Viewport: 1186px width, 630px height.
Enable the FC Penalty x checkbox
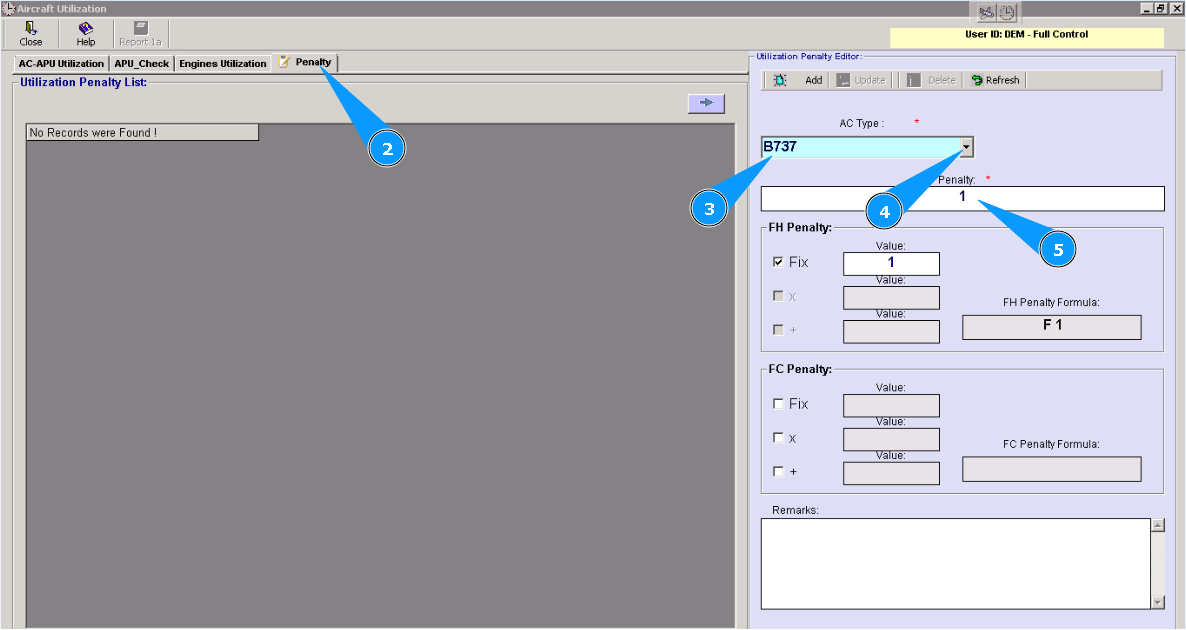tap(778, 437)
